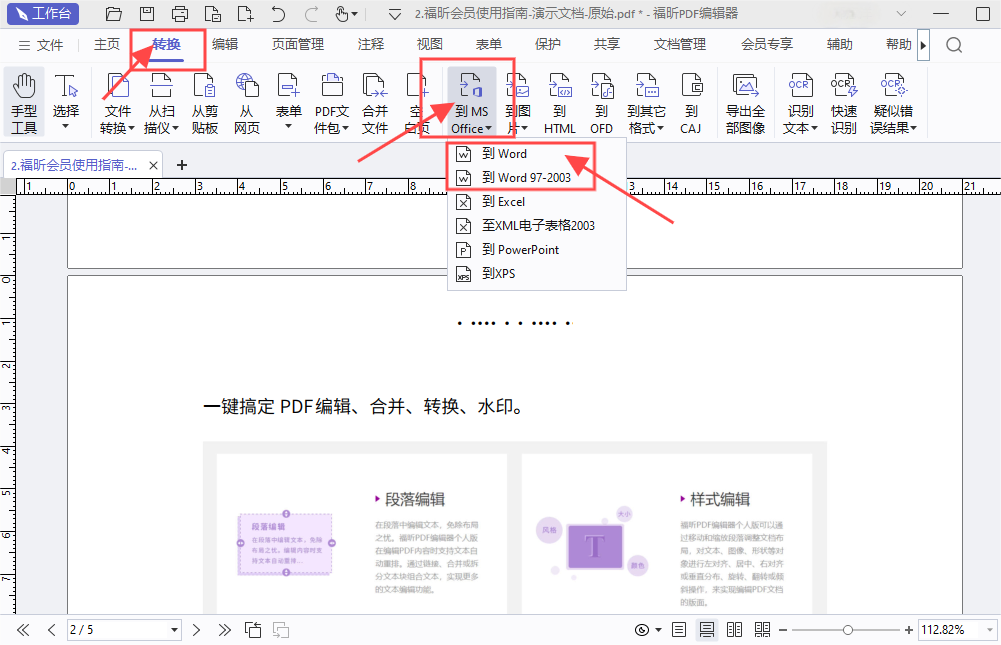Screen dimensions: 1001x645
Task: Toggle two-page facing view mode
Action: coord(735,630)
